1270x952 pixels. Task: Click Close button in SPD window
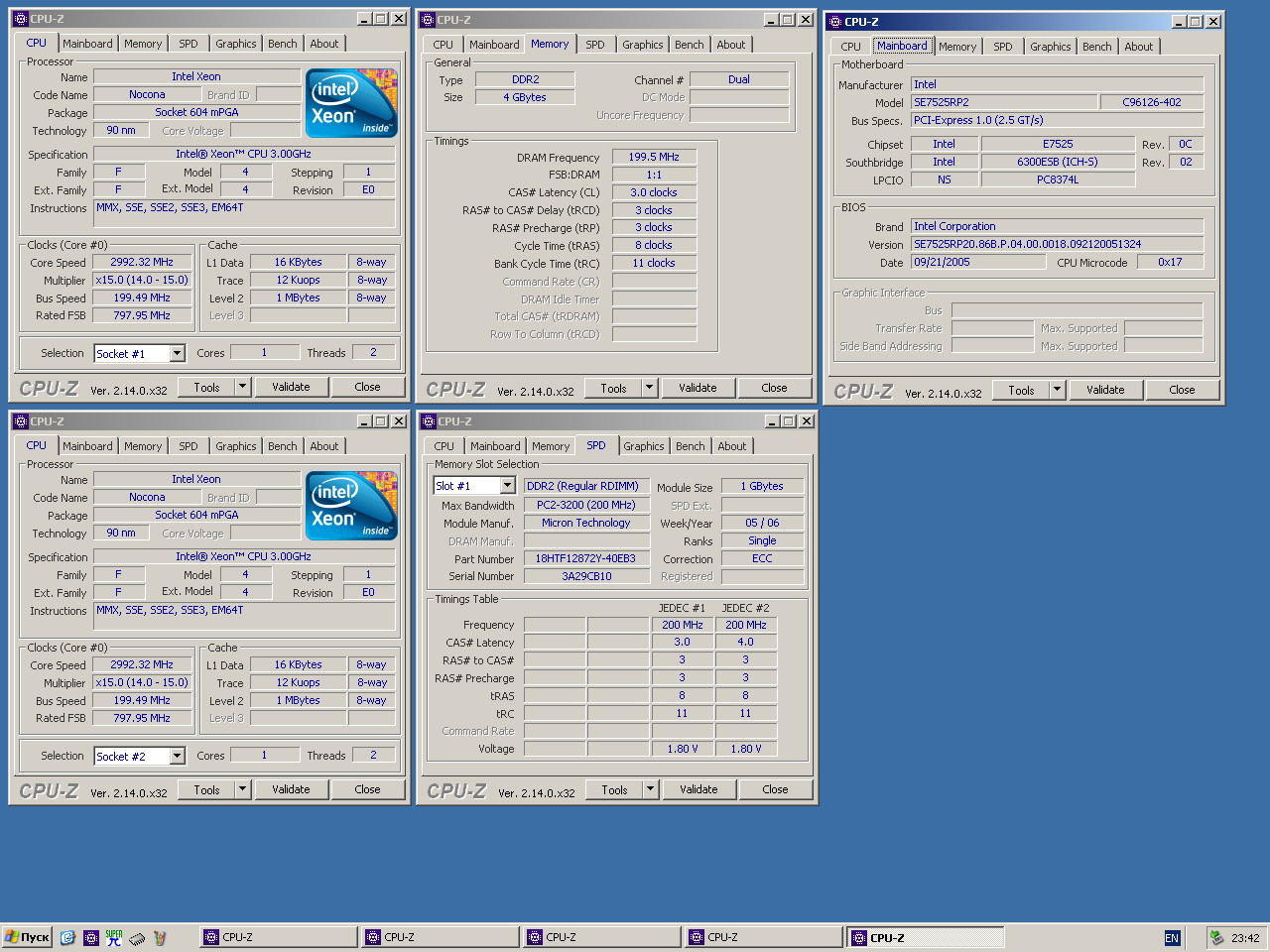point(776,789)
